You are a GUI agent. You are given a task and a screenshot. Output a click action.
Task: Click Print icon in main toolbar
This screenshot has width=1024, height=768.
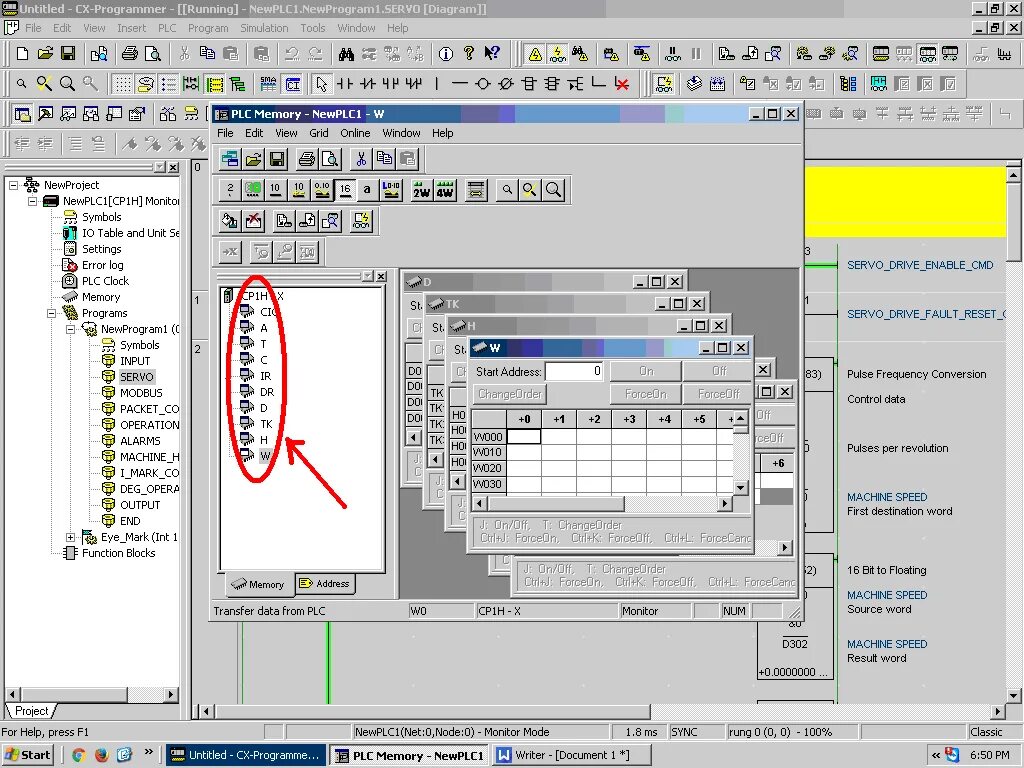pyautogui.click(x=130, y=54)
